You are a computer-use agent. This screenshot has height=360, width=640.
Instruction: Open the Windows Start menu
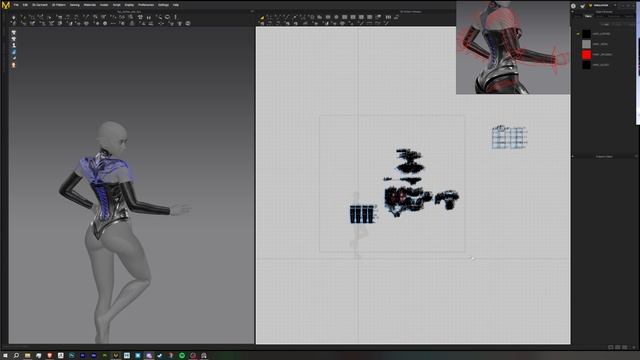[5, 356]
